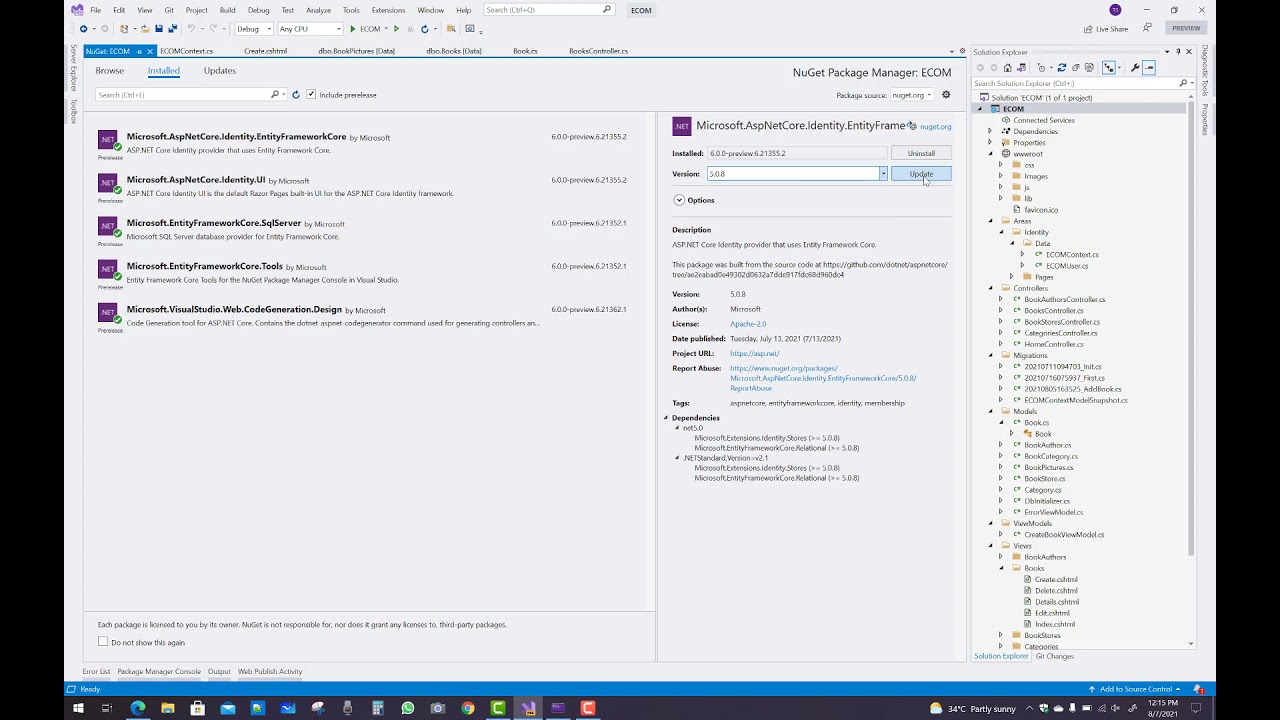Image resolution: width=1280 pixels, height=720 pixels.
Task: Click Pending Changes Filter clock icon
Action: [x=1042, y=68]
